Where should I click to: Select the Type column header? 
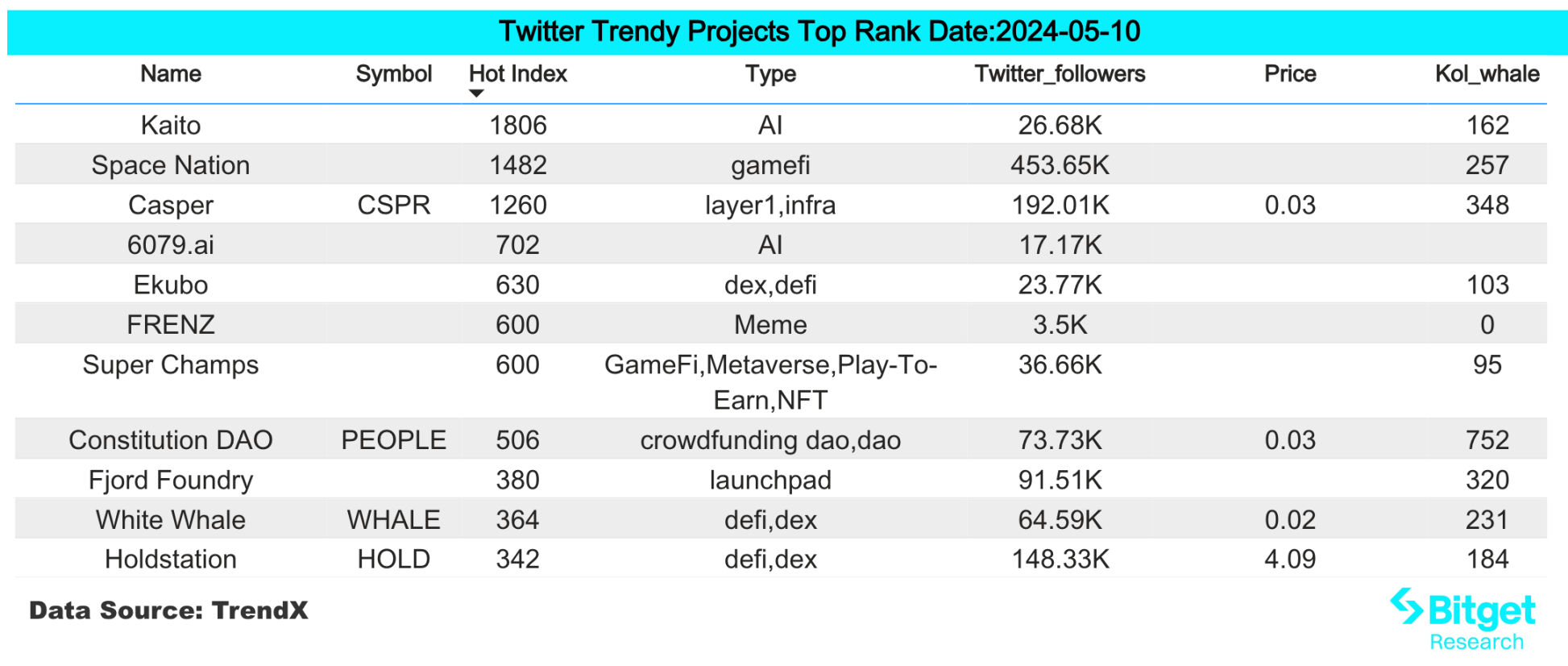pyautogui.click(x=770, y=74)
